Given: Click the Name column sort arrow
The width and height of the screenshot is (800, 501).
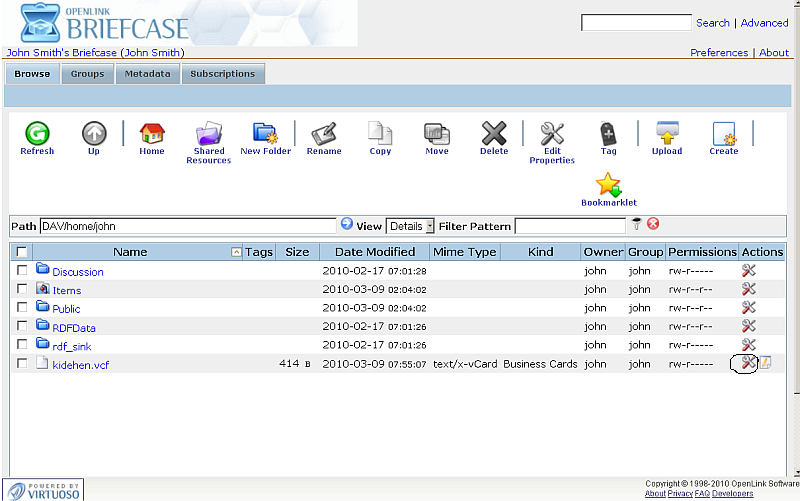Looking at the screenshot, I should 236,252.
